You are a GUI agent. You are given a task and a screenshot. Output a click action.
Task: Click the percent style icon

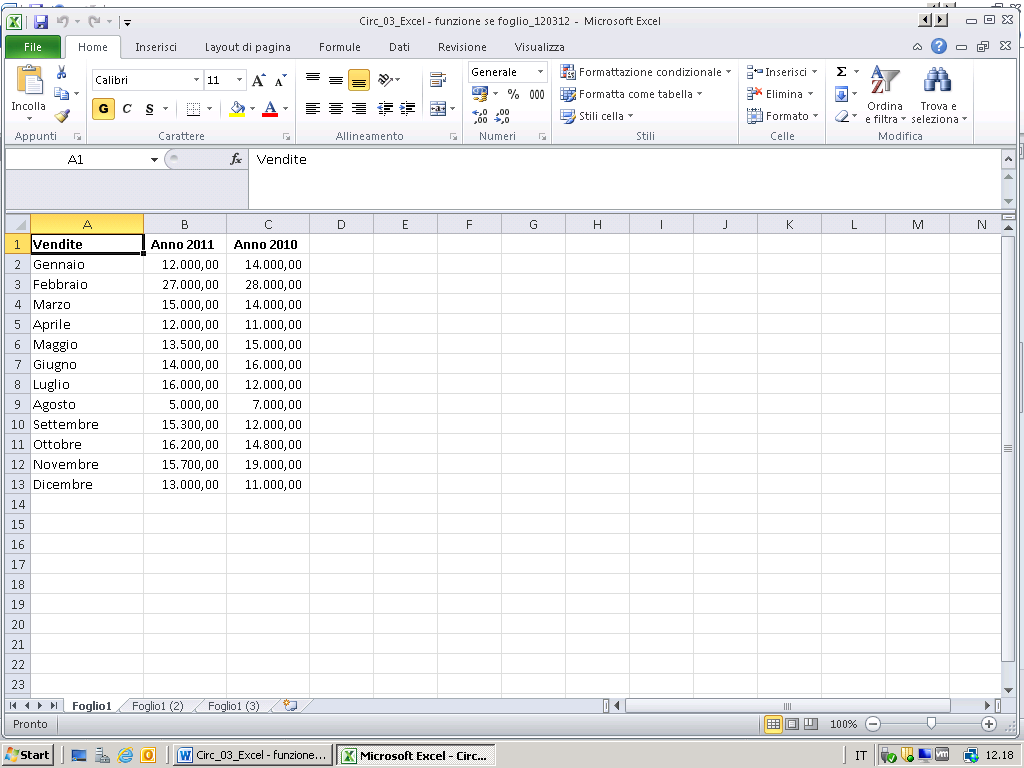(513, 94)
